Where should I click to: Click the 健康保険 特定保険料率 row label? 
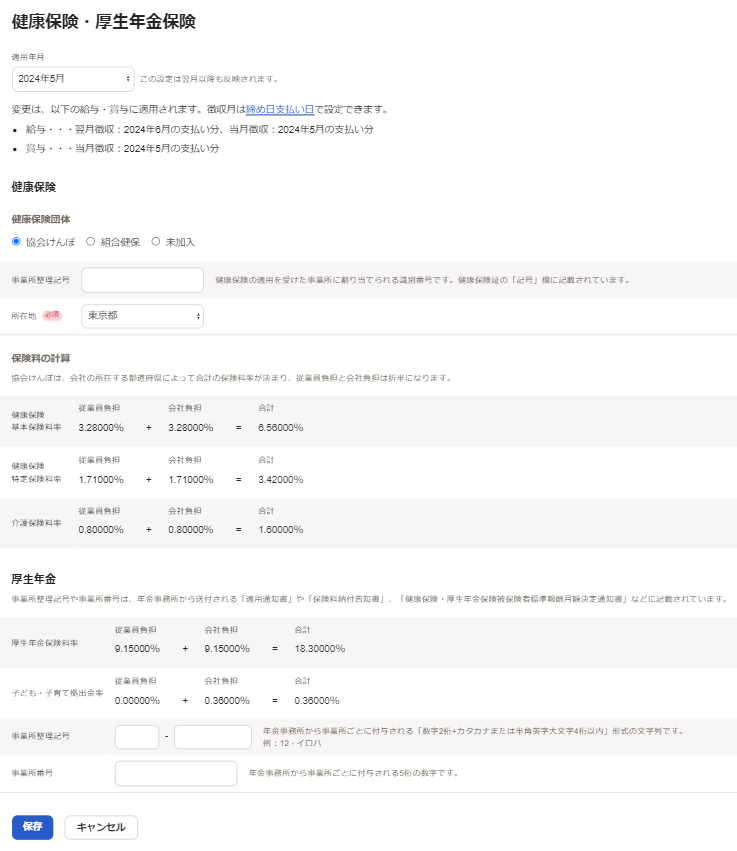coord(36,473)
